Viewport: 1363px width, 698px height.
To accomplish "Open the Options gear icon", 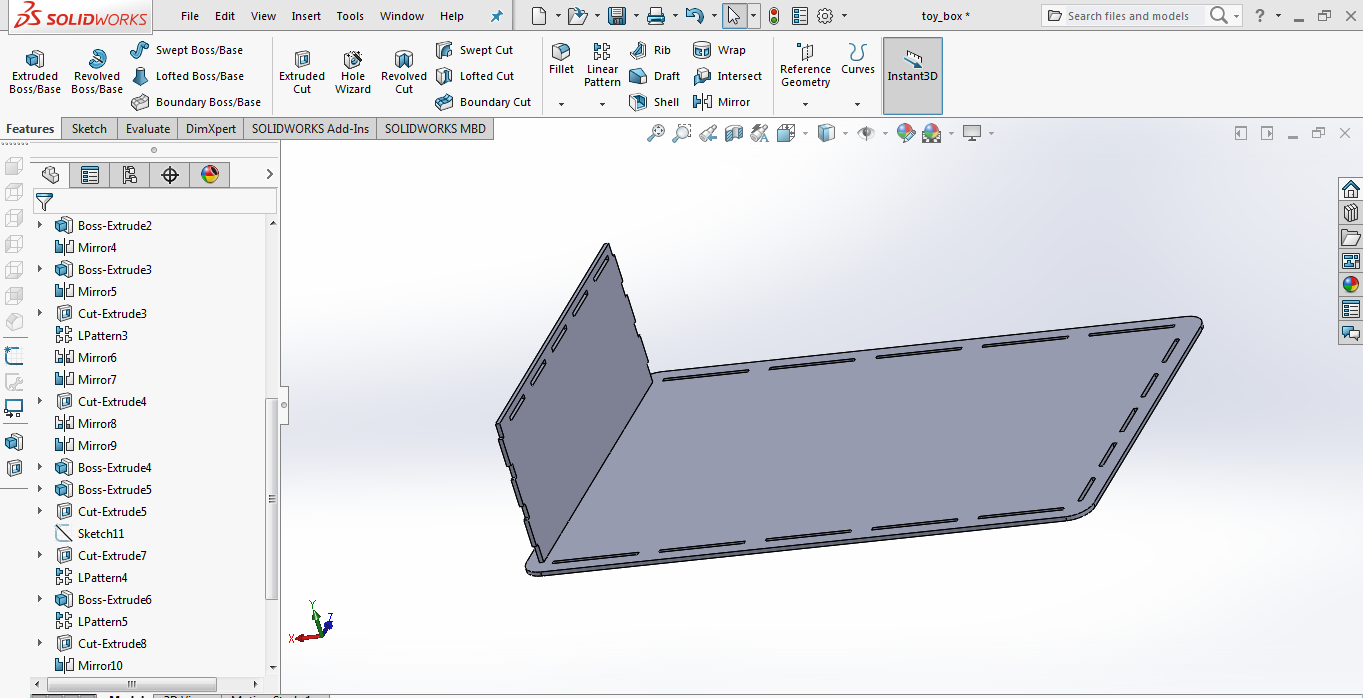I will click(825, 16).
